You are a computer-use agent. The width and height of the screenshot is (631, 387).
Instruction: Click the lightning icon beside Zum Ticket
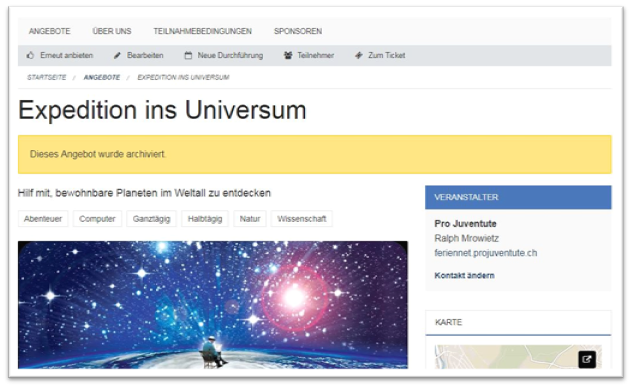(359, 56)
